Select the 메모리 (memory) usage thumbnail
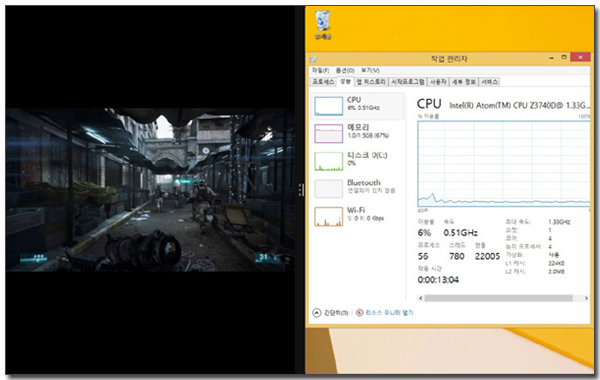The image size is (600, 380). coord(328,134)
